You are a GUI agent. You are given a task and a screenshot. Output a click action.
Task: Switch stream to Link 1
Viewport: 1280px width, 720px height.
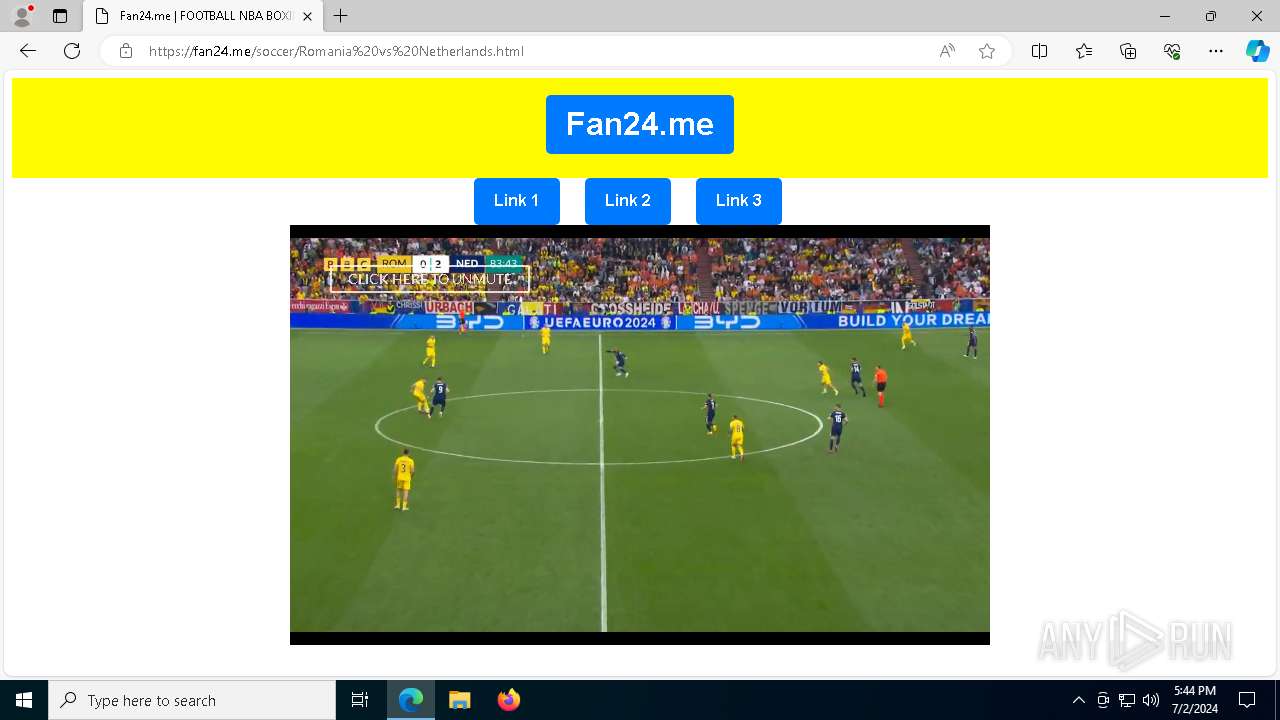516,201
